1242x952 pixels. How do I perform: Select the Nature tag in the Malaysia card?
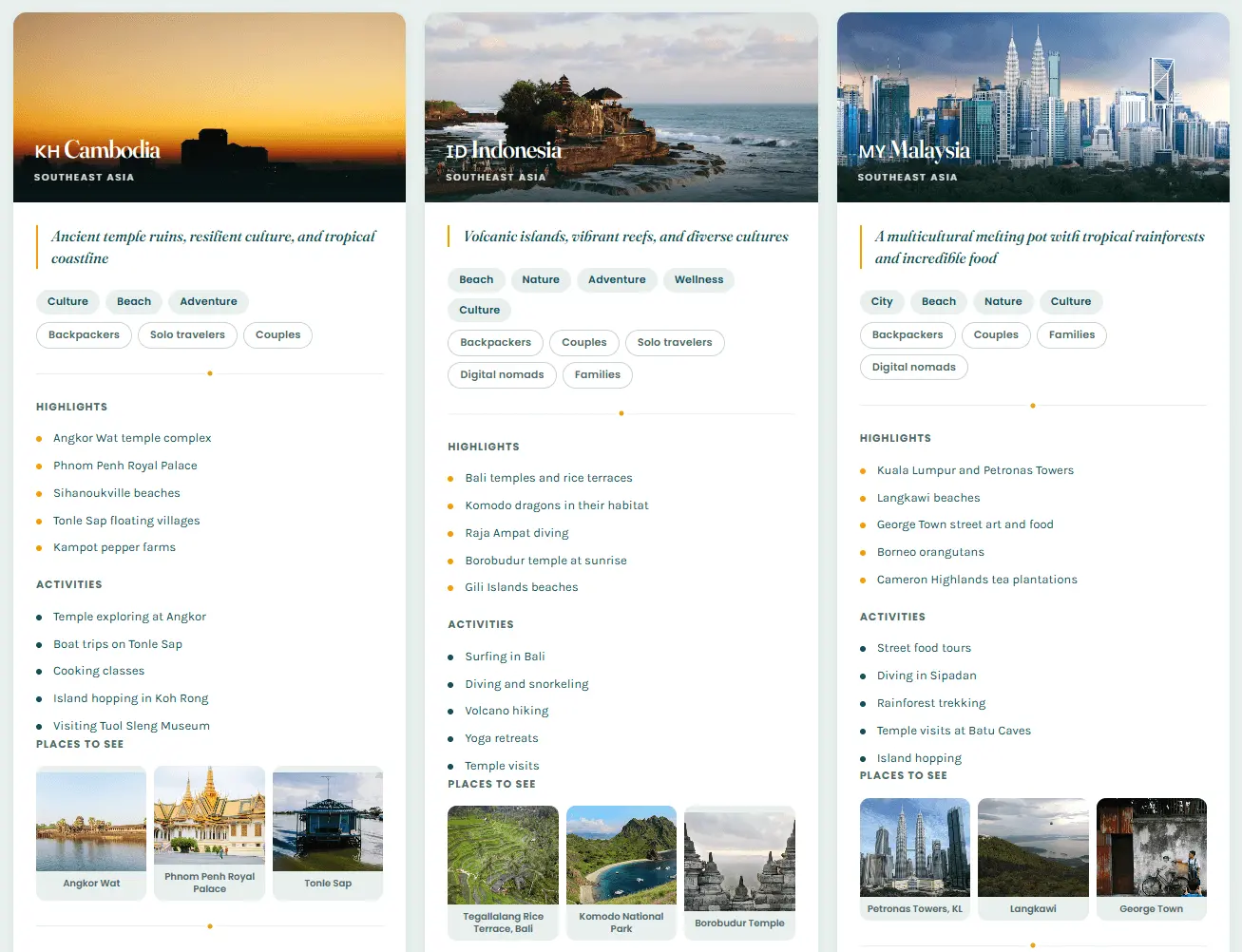point(1003,301)
